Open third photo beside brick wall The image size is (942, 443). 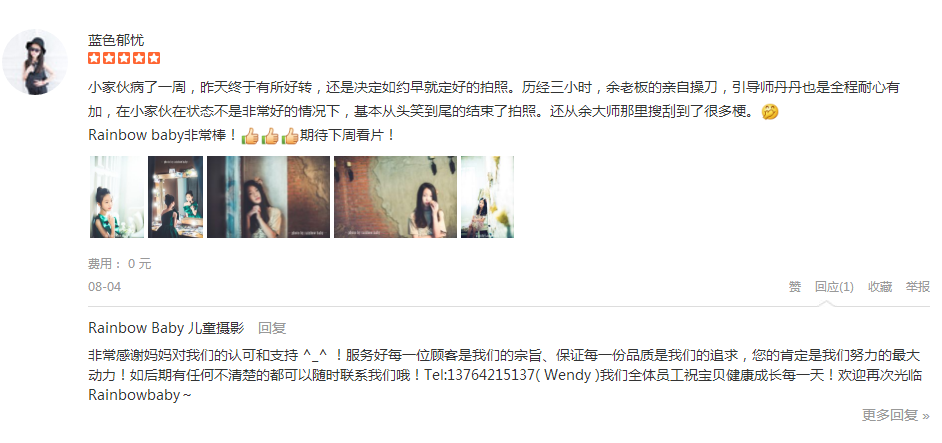tap(269, 197)
